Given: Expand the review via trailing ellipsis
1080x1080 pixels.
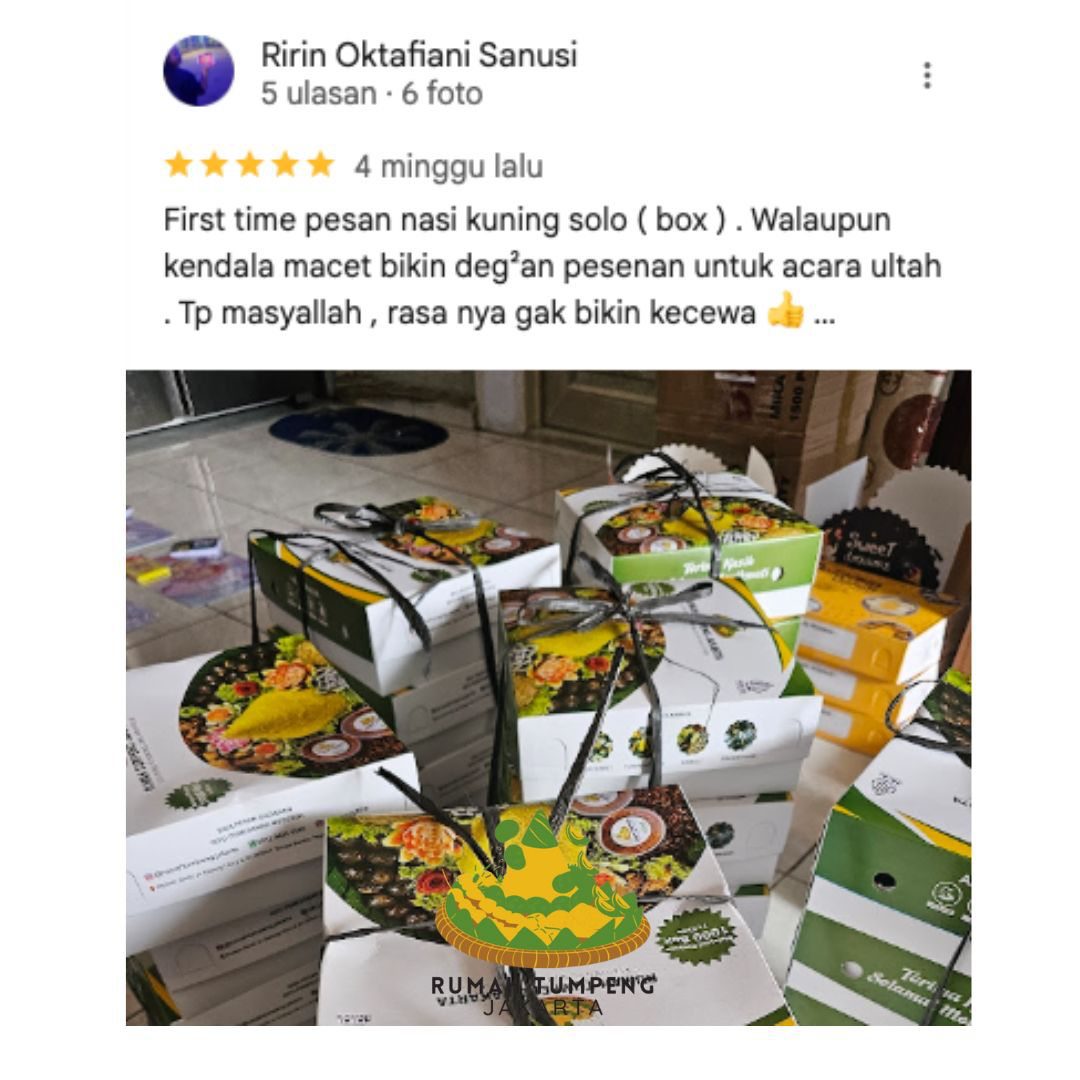Looking at the screenshot, I should click(824, 317).
